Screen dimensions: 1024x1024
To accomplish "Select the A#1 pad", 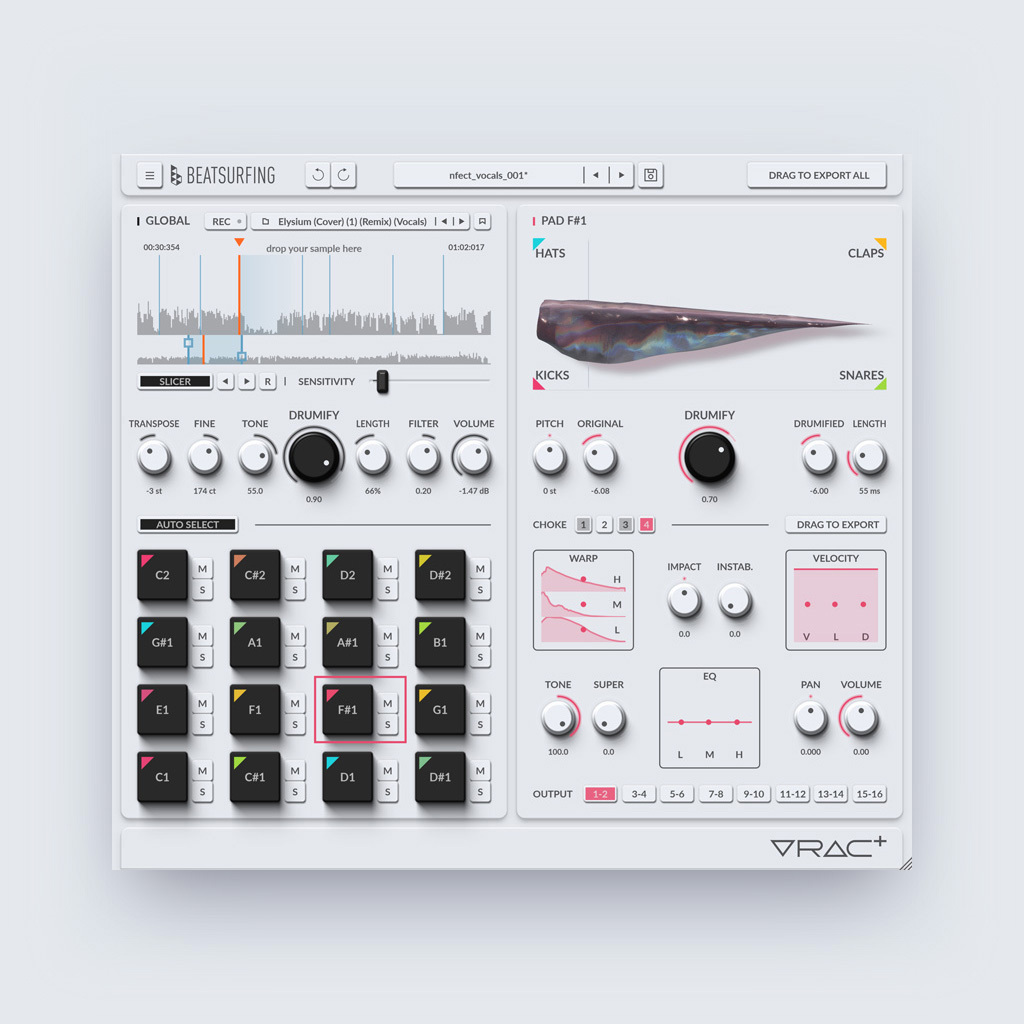I will pos(347,642).
